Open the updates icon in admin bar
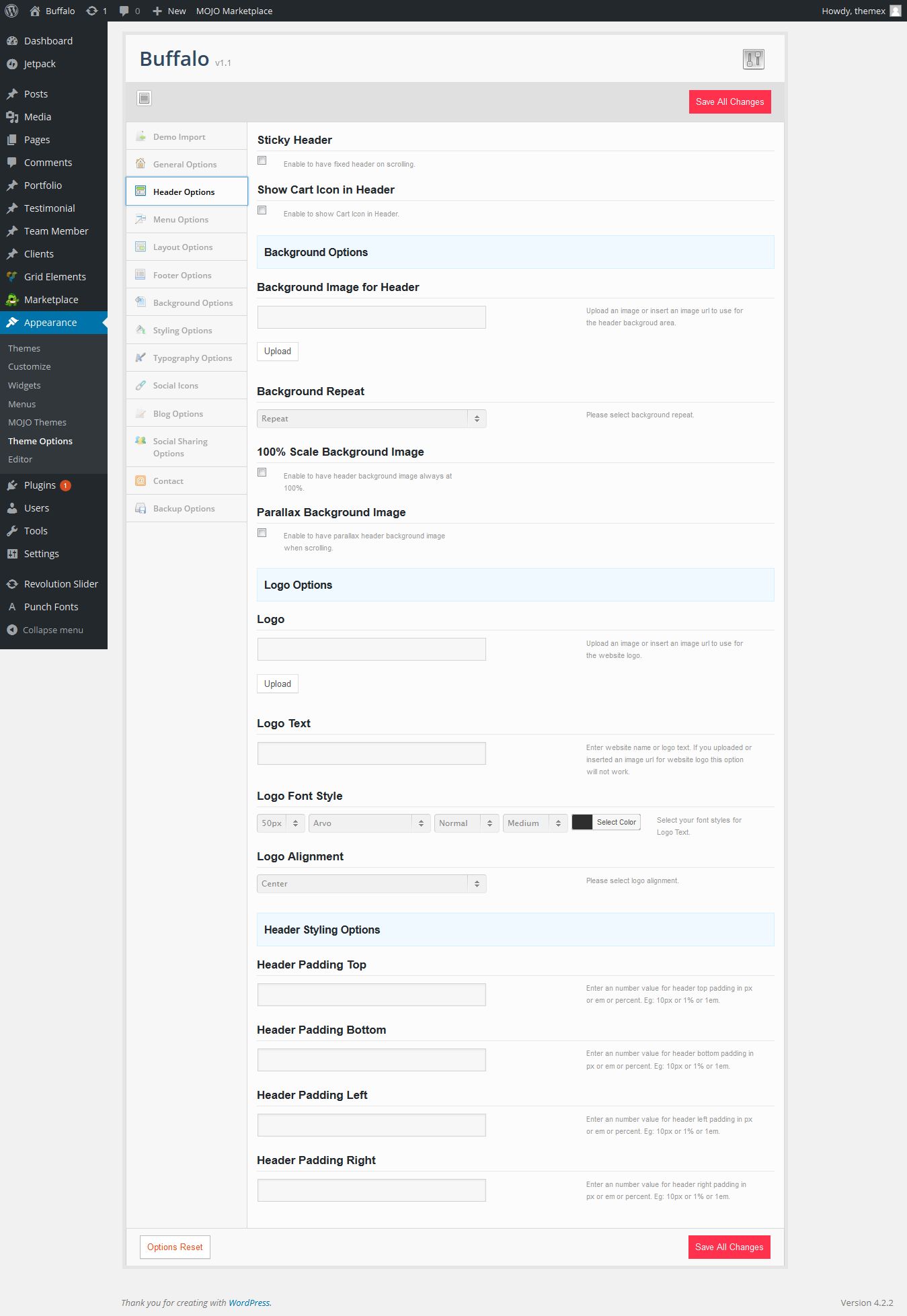Screen dimensions: 907x1316 click(x=92, y=11)
